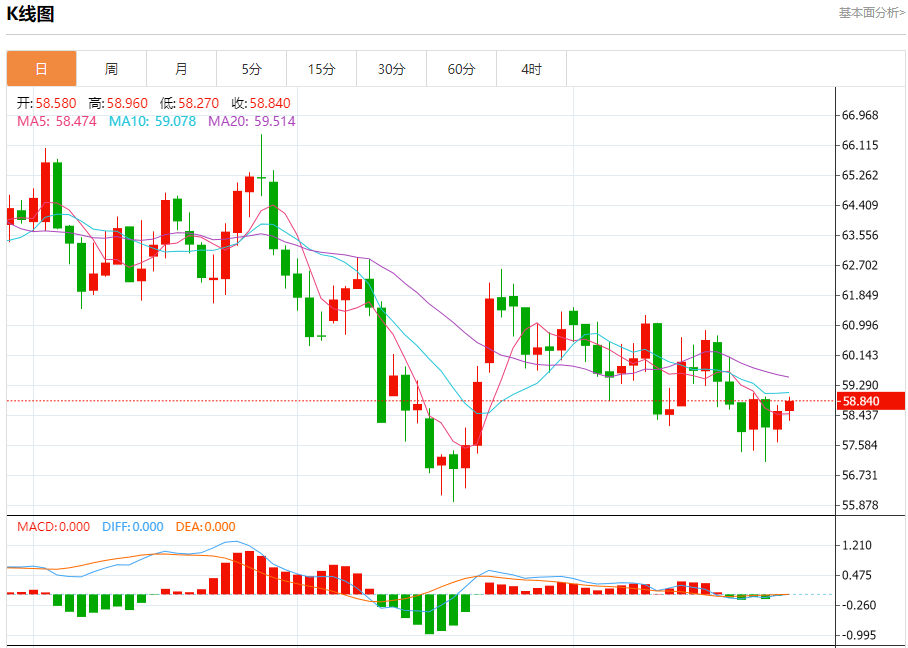Click the K线图 title heading

coord(31,14)
